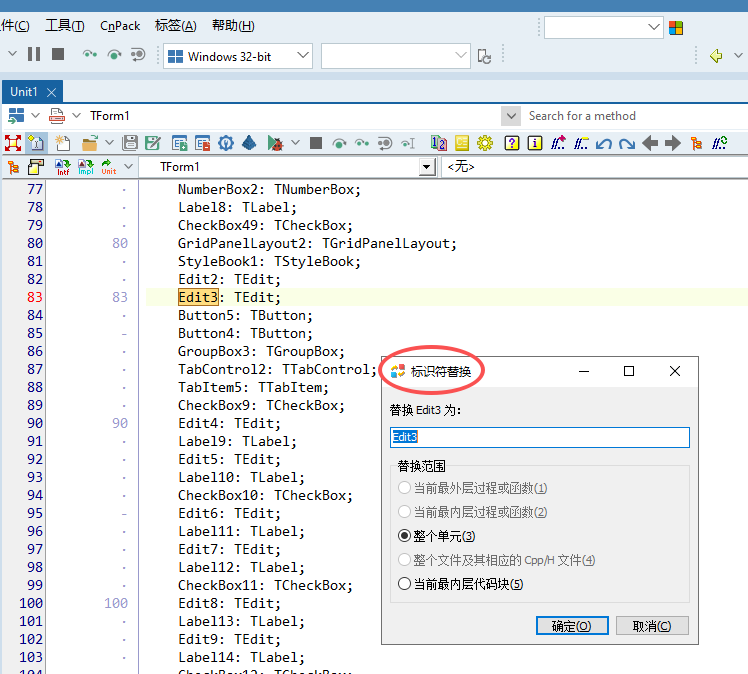Click the 确定(O) button

click(572, 625)
